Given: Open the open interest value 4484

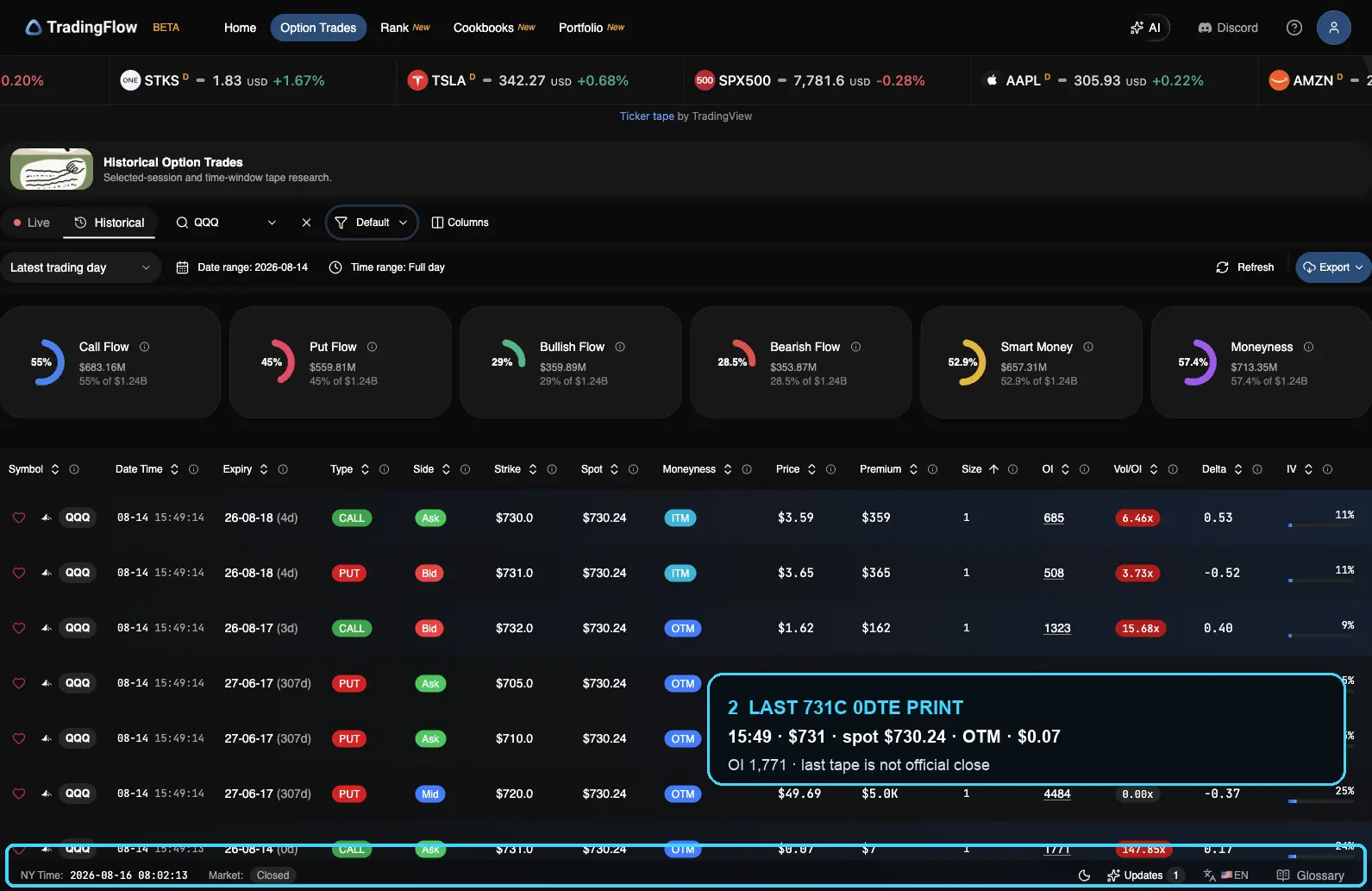Looking at the screenshot, I should pyautogui.click(x=1057, y=794).
